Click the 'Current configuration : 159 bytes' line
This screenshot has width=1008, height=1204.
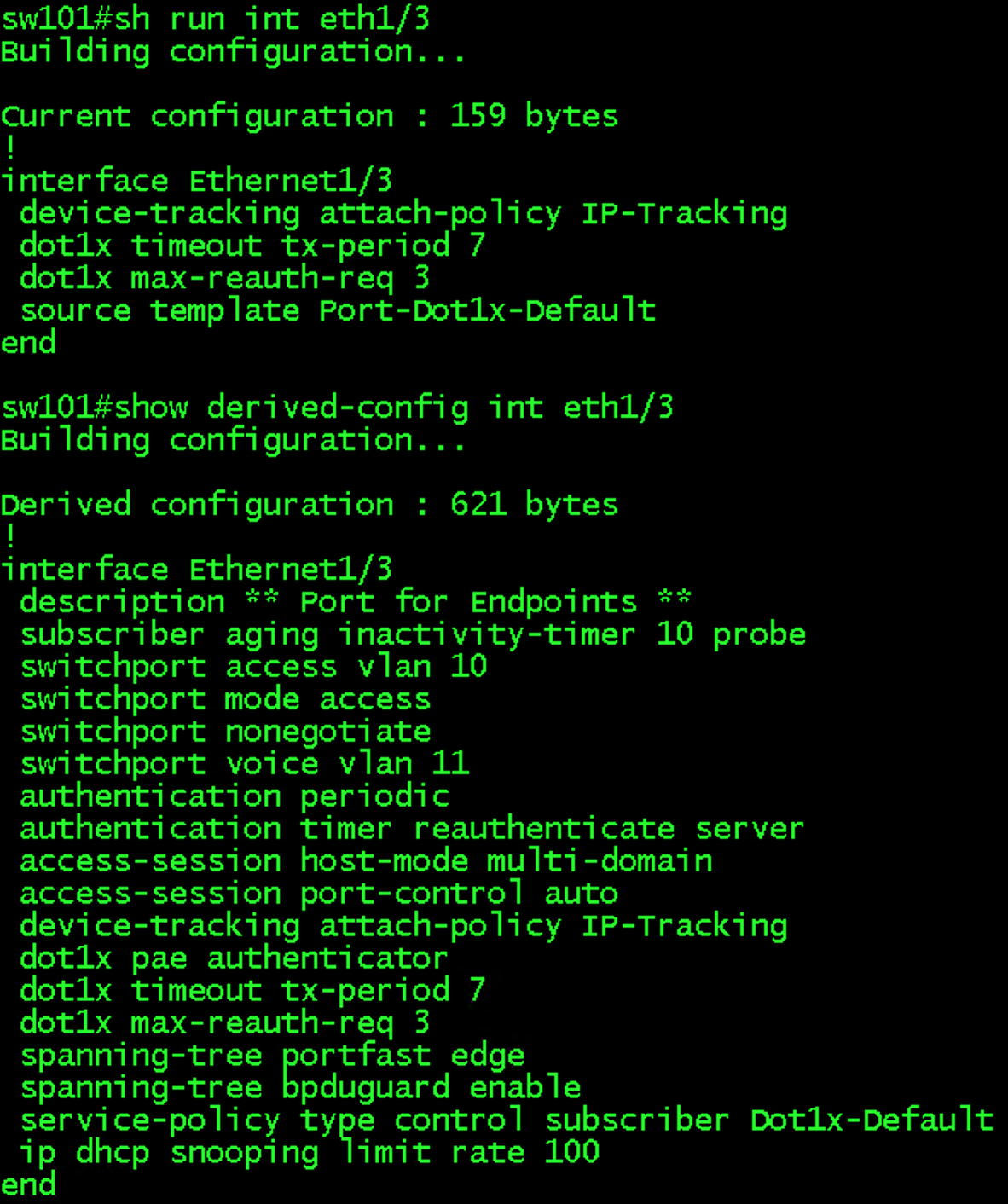[x=309, y=116]
